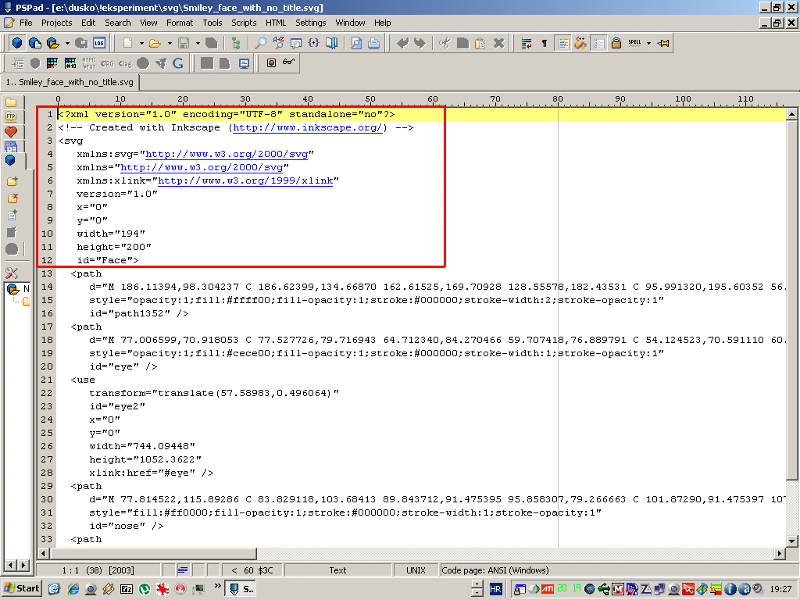Follow the w3.org/1999/xlink link

(245, 181)
